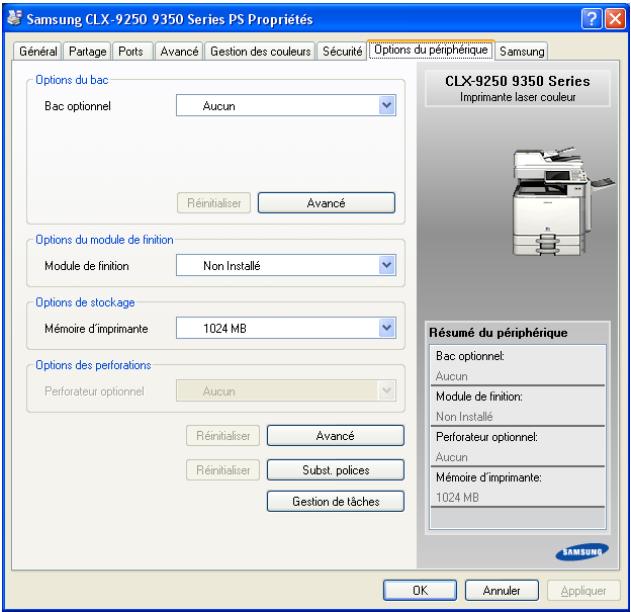The image size is (631, 612).
Task: Open the Général tab
Action: coord(38,52)
